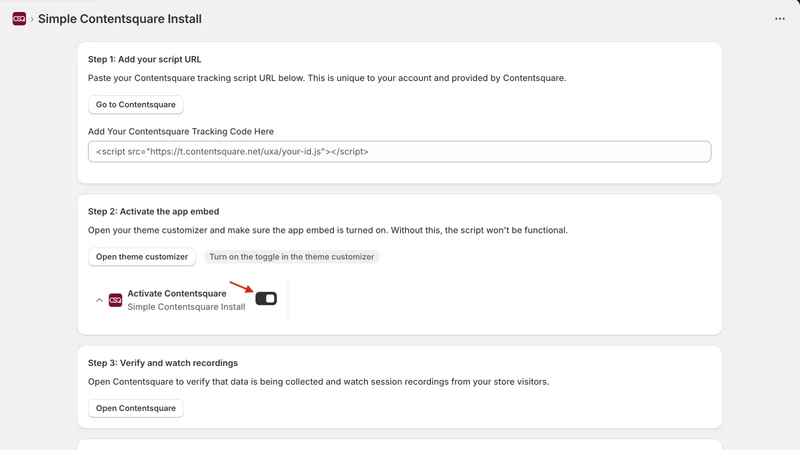
Task: Open the three-dot more options menu
Action: (780, 19)
